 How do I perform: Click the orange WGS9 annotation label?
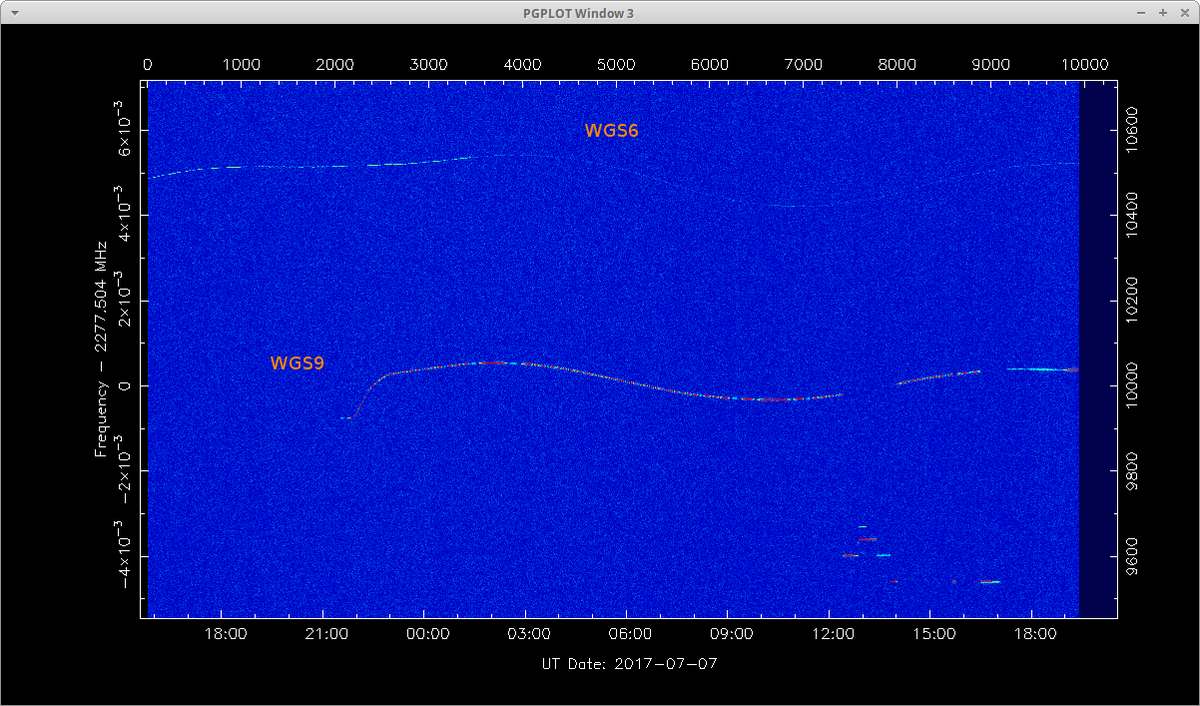click(297, 364)
